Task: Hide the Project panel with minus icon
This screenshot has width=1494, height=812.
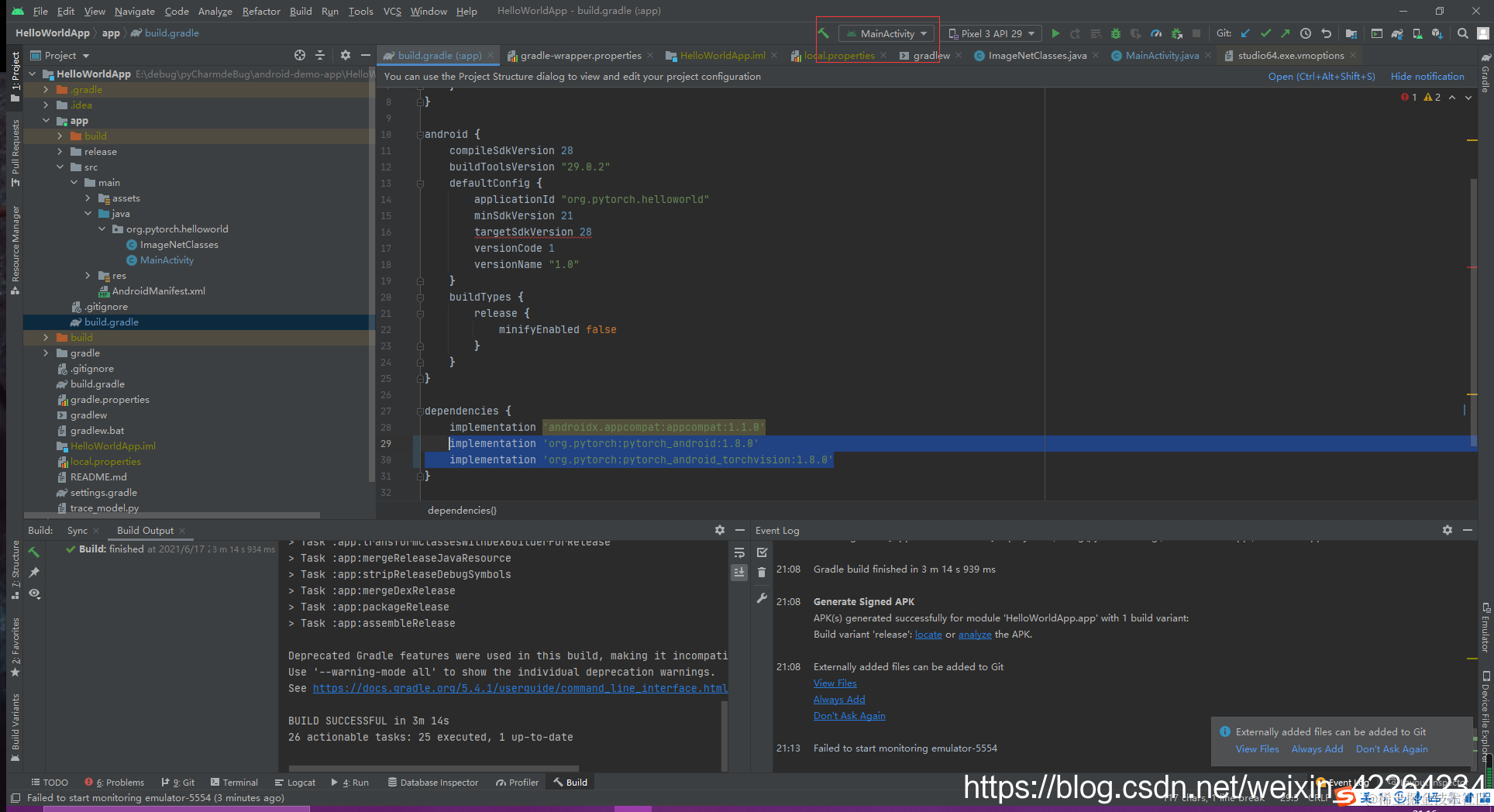Action: 366,55
